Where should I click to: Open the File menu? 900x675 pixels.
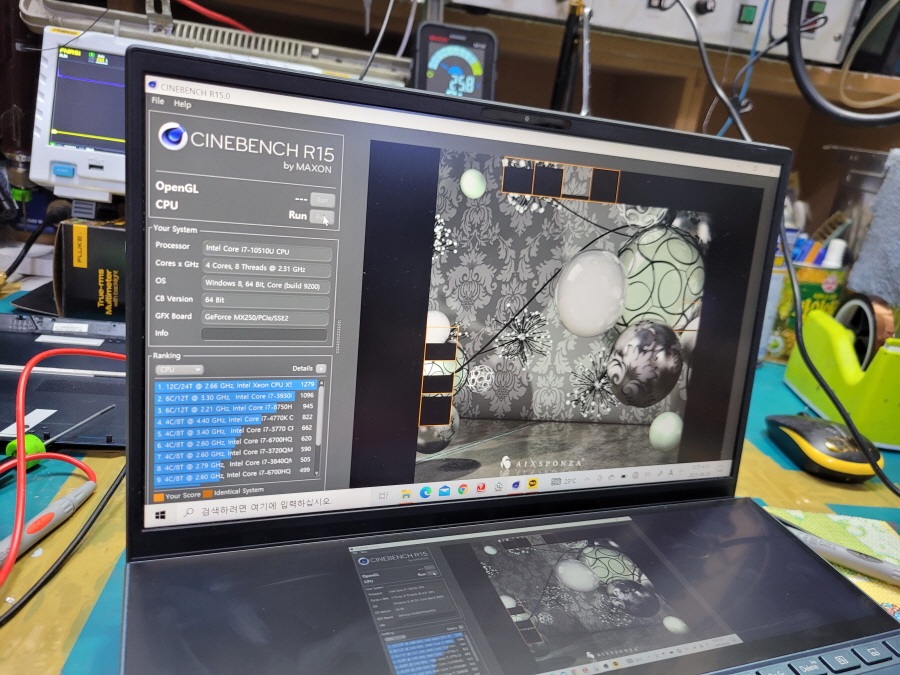coord(157,102)
